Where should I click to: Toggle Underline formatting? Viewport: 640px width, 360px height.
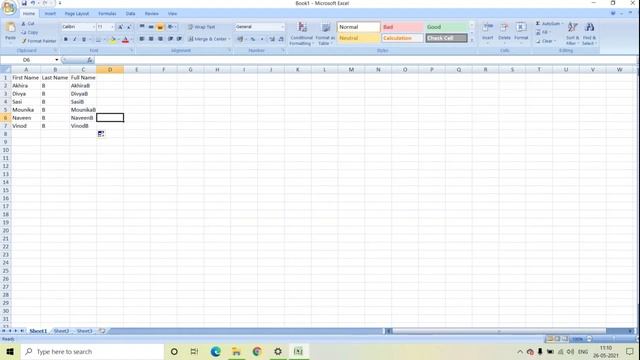(x=84, y=39)
